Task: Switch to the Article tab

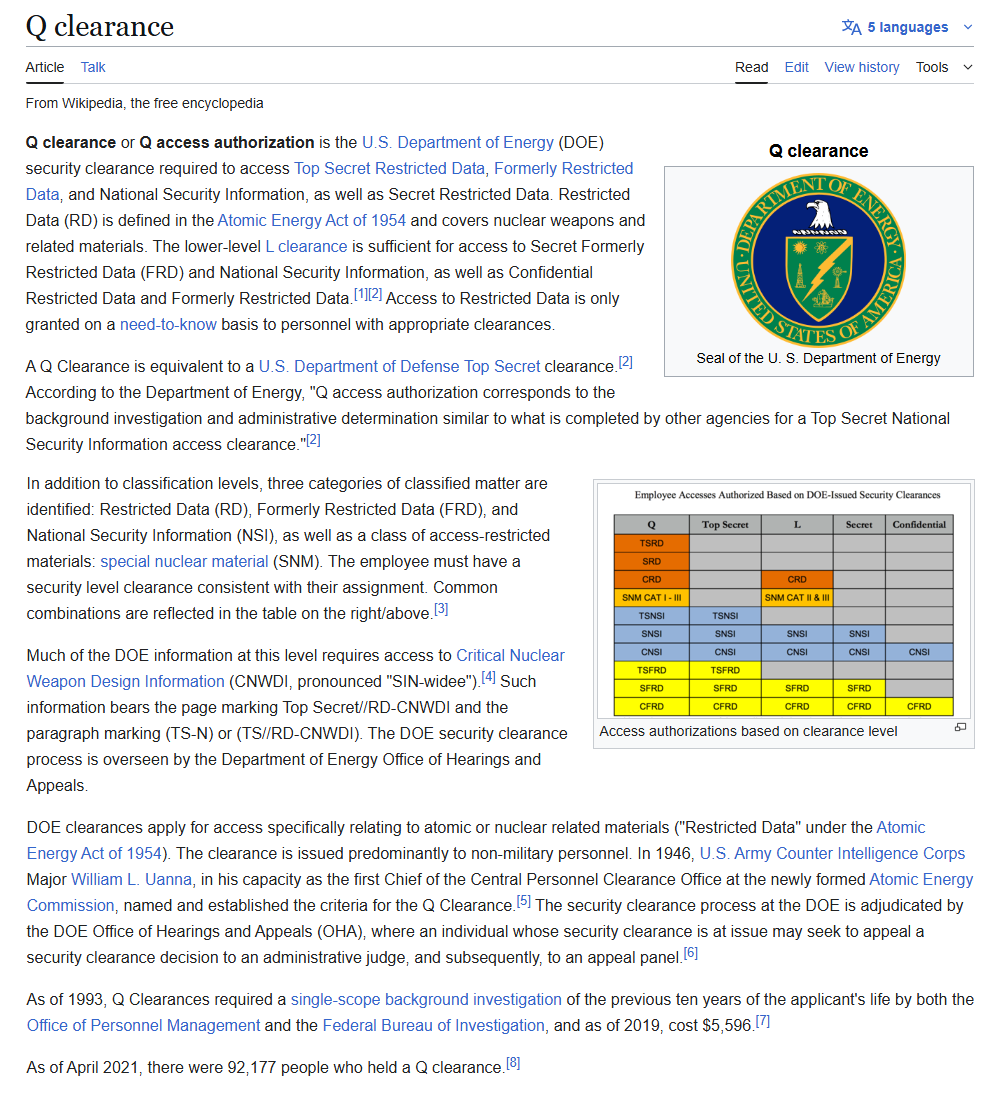Action: click(x=45, y=67)
